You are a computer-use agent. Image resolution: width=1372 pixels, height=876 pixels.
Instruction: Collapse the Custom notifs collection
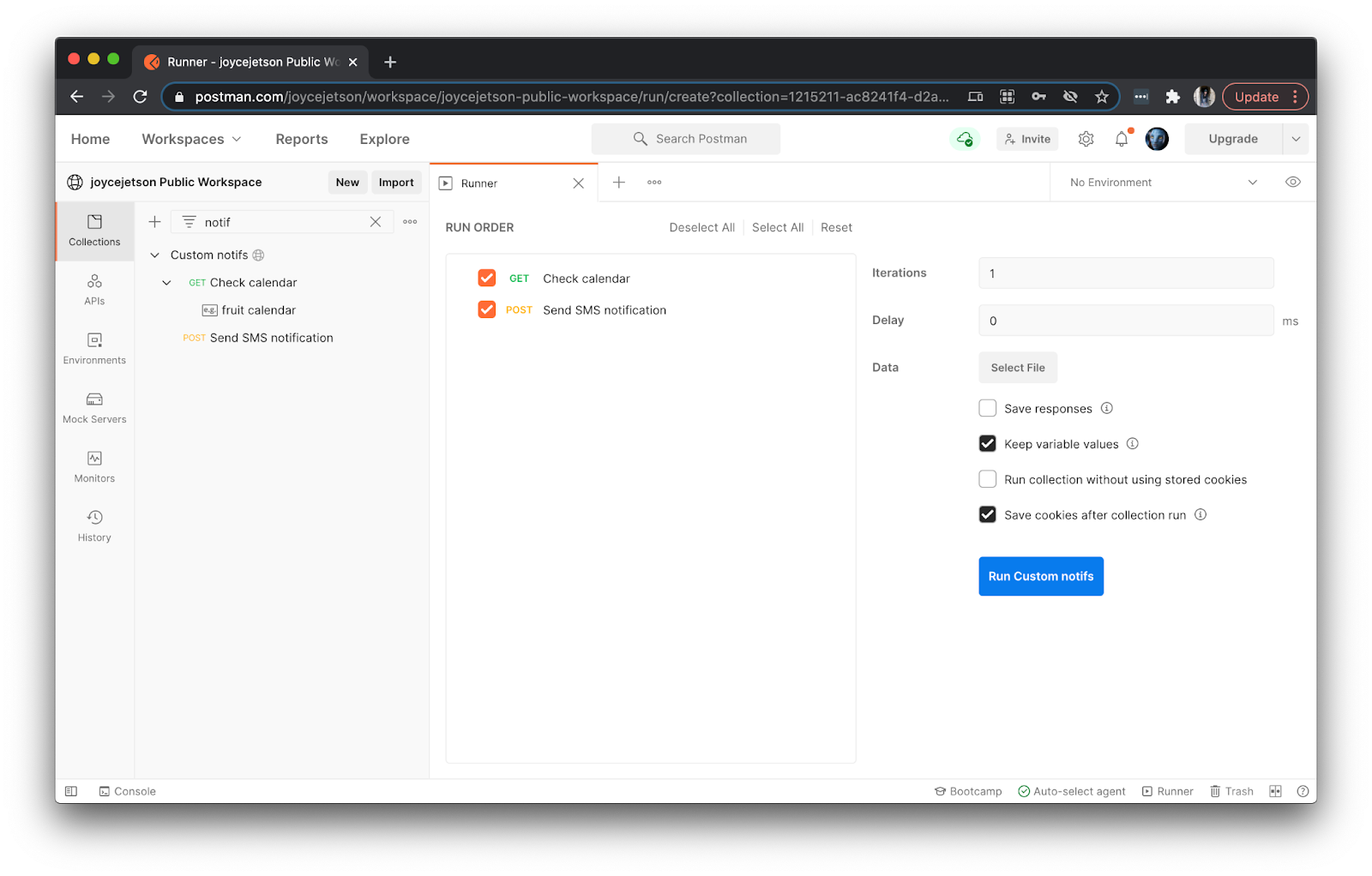155,255
